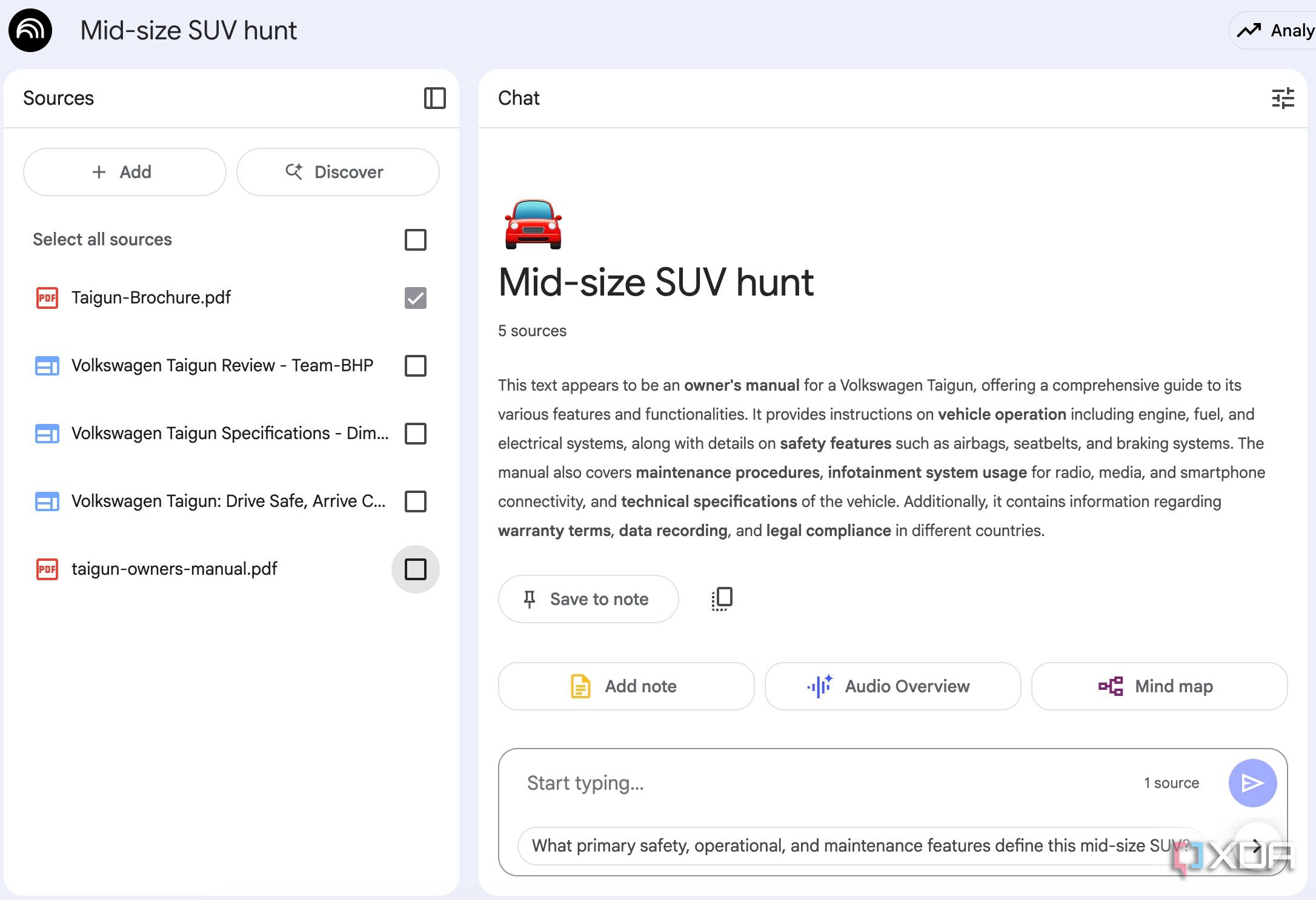Viewport: 1316px width, 900px height.
Task: Uncheck the Taigun-Brochure.pdf source
Action: click(x=415, y=298)
